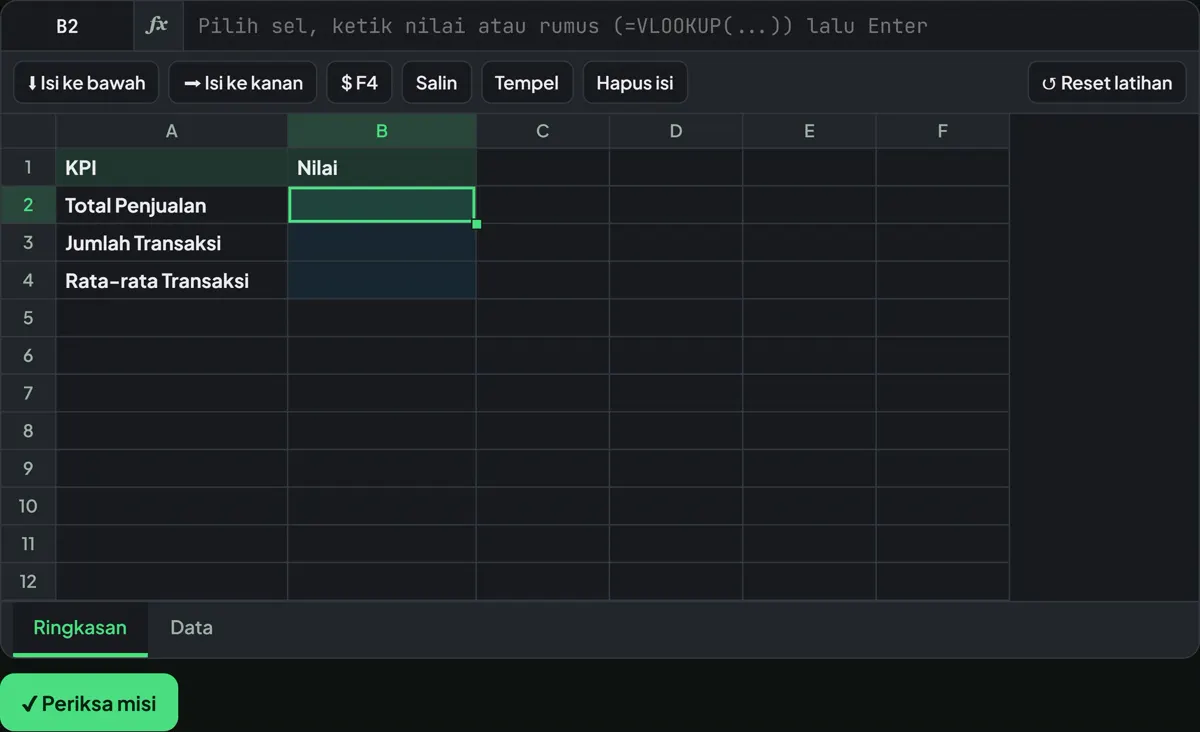Select row 11 header
This screenshot has width=1200, height=732.
pyautogui.click(x=28, y=544)
